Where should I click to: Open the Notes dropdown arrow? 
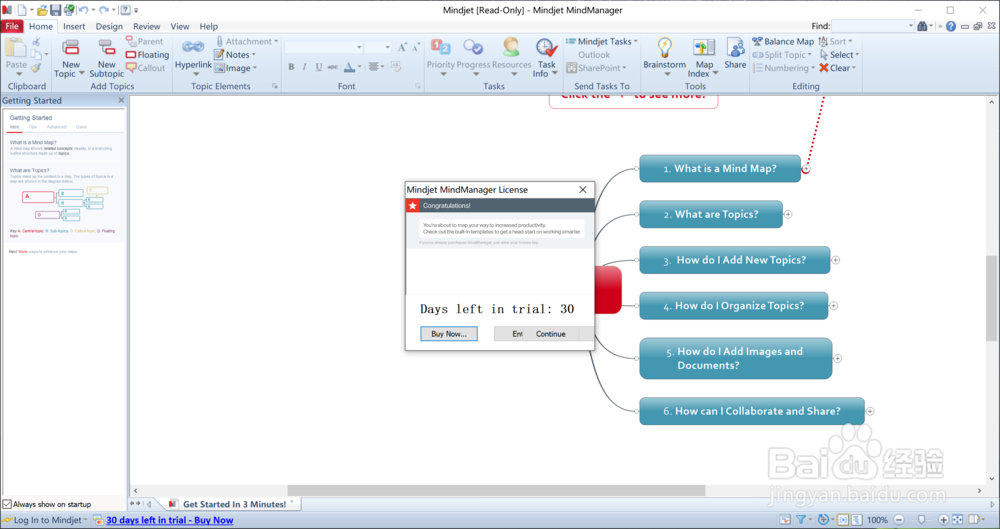point(254,55)
